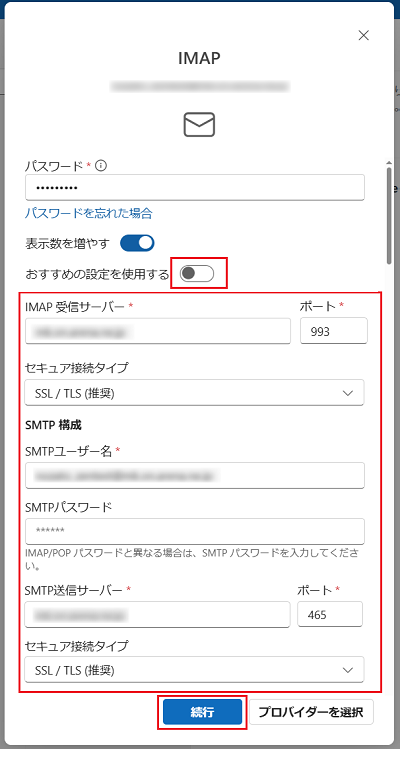Open the IMAP セキュア接続タイプ dropdown
Image resolution: width=400 pixels, height=764 pixels.
point(194,393)
